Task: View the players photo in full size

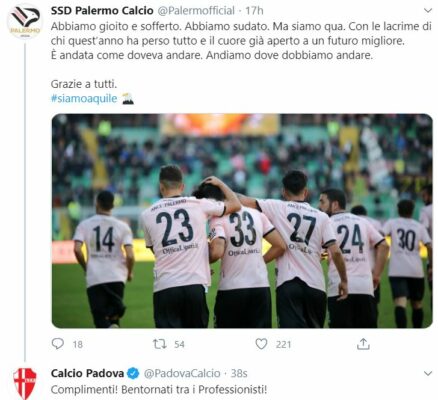Action: pos(242,221)
